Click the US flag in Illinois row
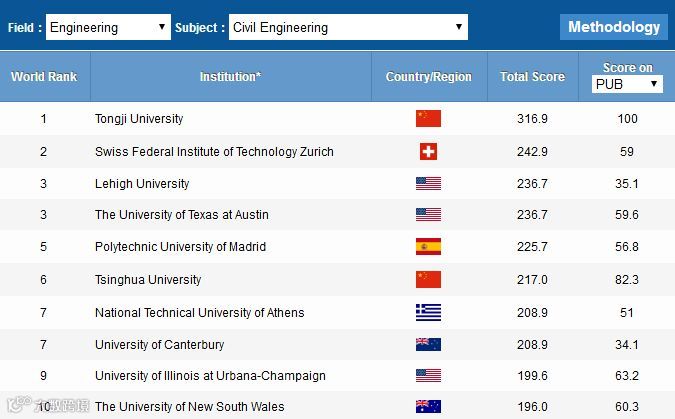Image resolution: width=675 pixels, height=419 pixels. tap(428, 376)
